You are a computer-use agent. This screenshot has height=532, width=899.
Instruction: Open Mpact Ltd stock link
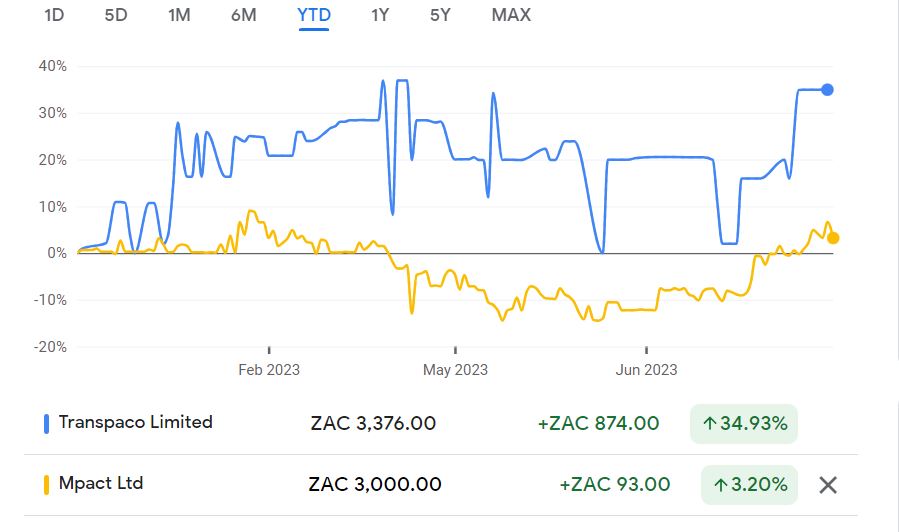pos(101,484)
